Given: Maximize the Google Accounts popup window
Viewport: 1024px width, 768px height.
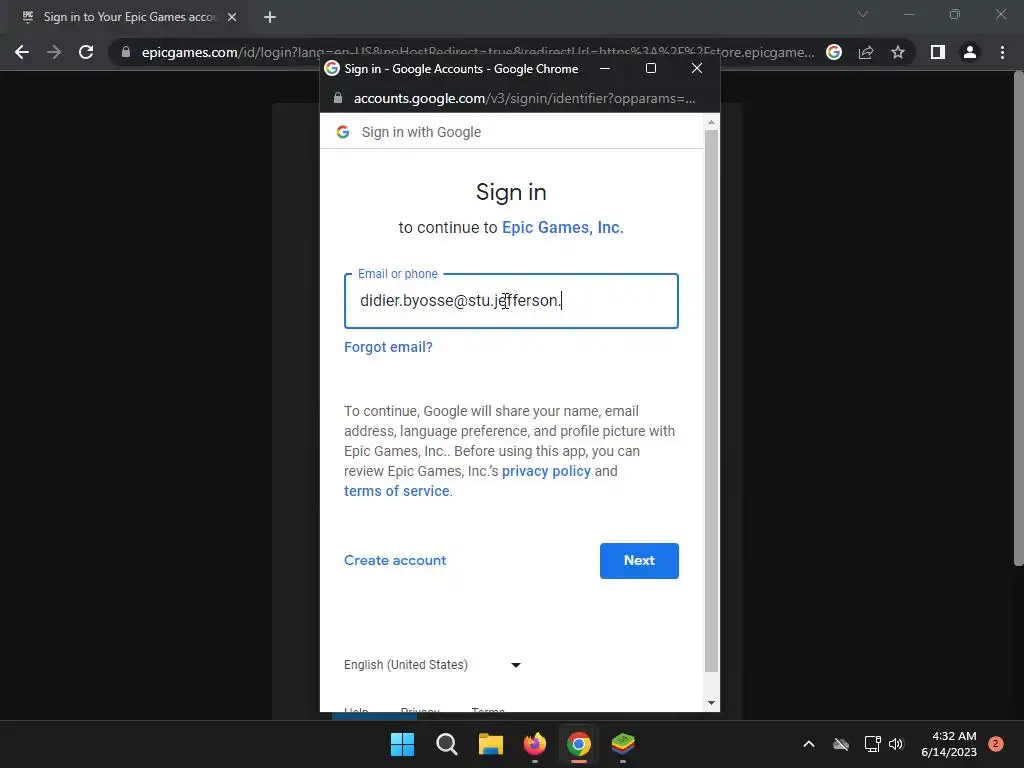Looking at the screenshot, I should click(650, 68).
